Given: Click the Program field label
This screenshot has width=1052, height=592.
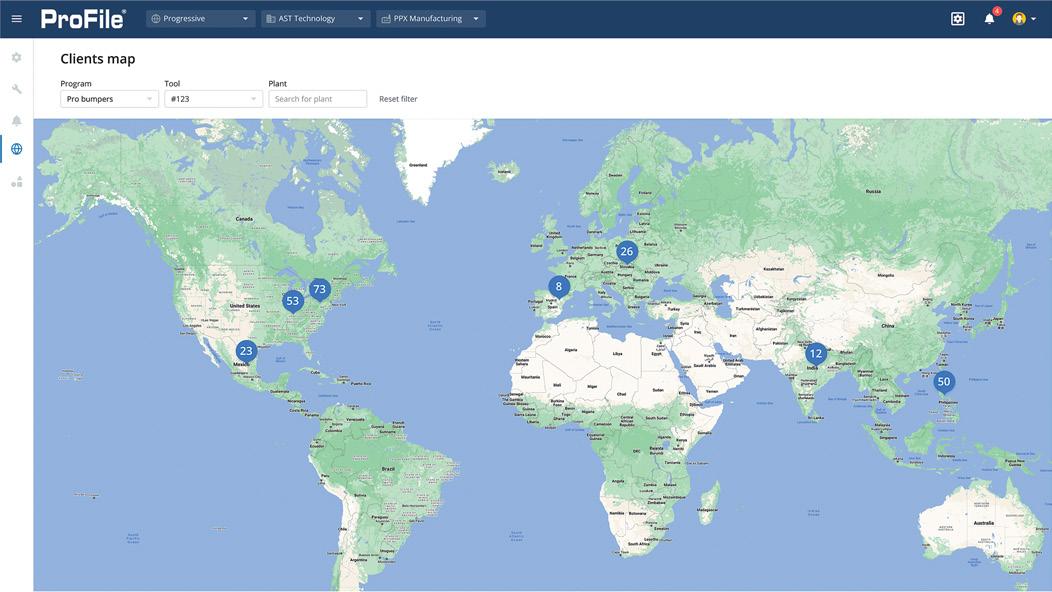Looking at the screenshot, I should [x=76, y=84].
